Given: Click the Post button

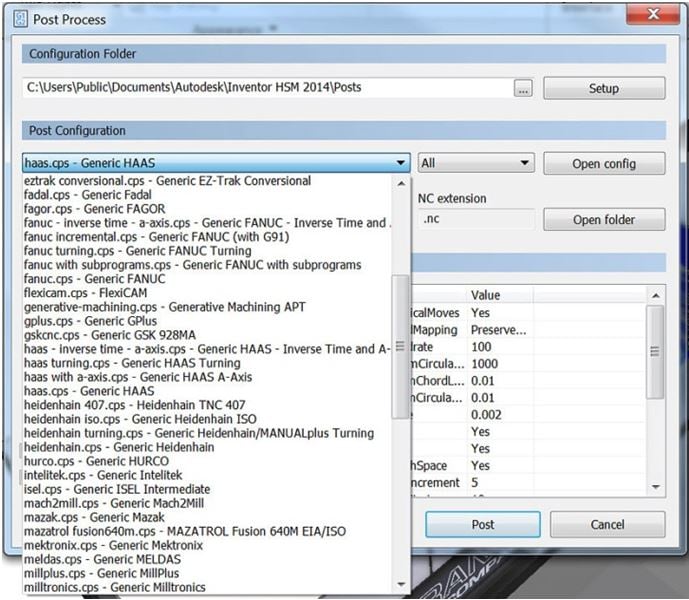Looking at the screenshot, I should 483,524.
